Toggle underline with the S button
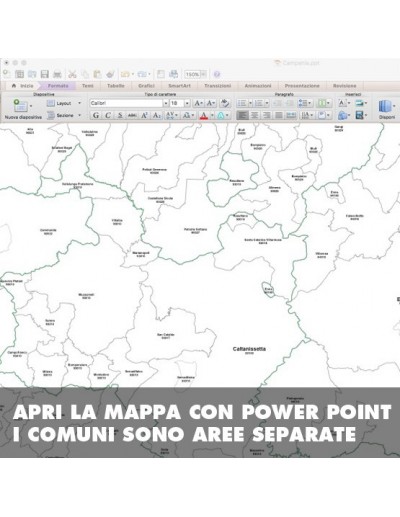The image size is (400, 517). (120, 115)
